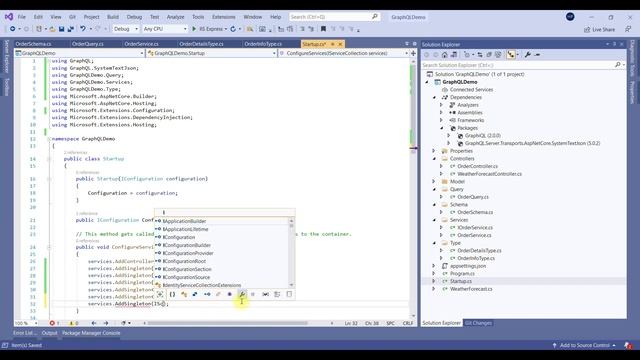Switch to the OrderDetailsType.cs tab
The width and height of the screenshot is (640, 360).
click(x=201, y=44)
